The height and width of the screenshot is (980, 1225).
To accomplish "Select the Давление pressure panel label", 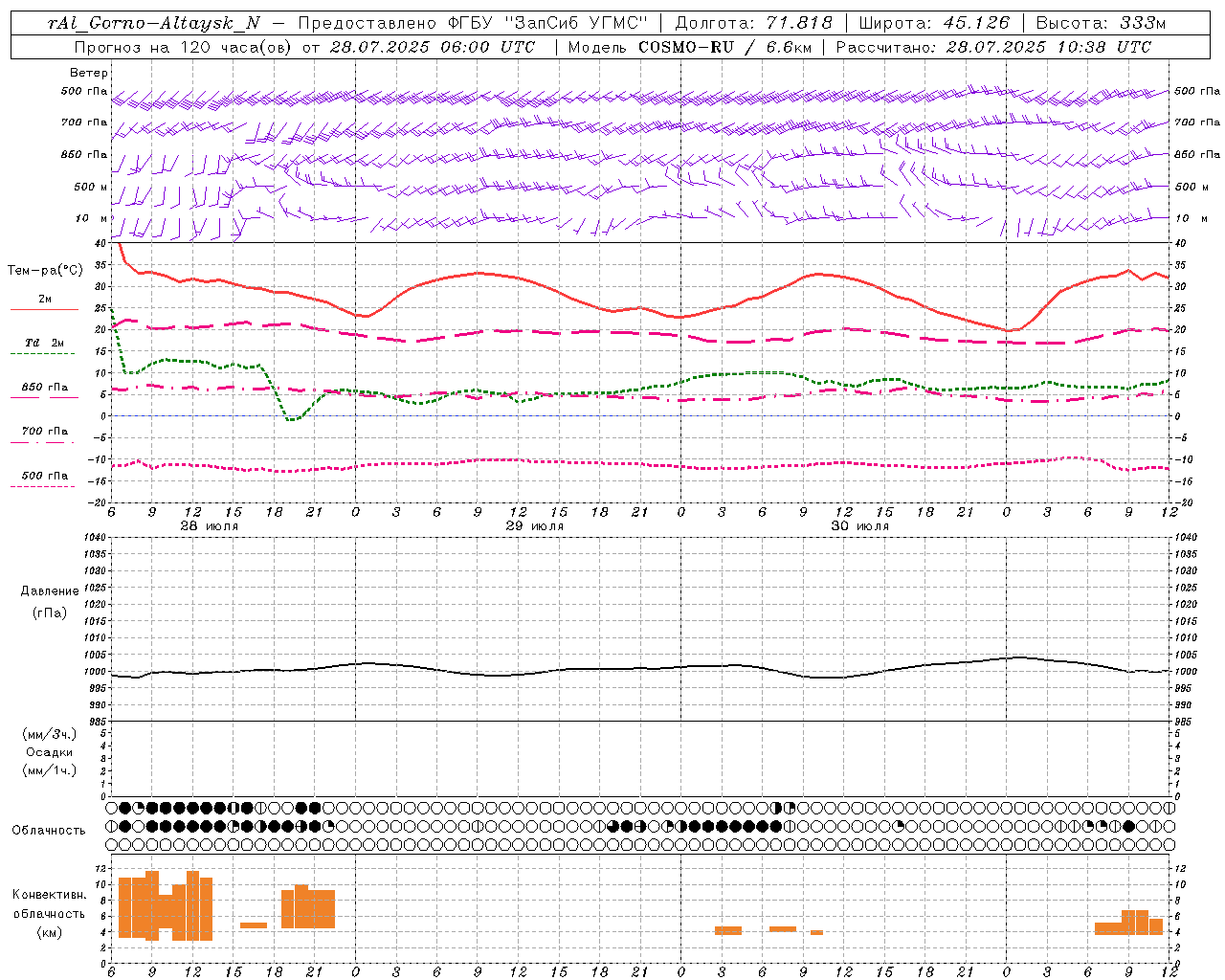I will click(50, 591).
